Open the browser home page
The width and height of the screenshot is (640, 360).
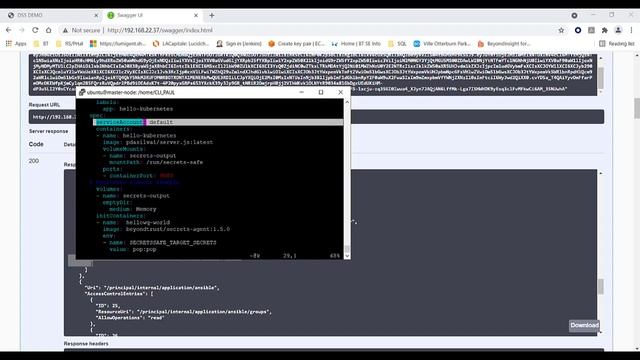pos(49,30)
